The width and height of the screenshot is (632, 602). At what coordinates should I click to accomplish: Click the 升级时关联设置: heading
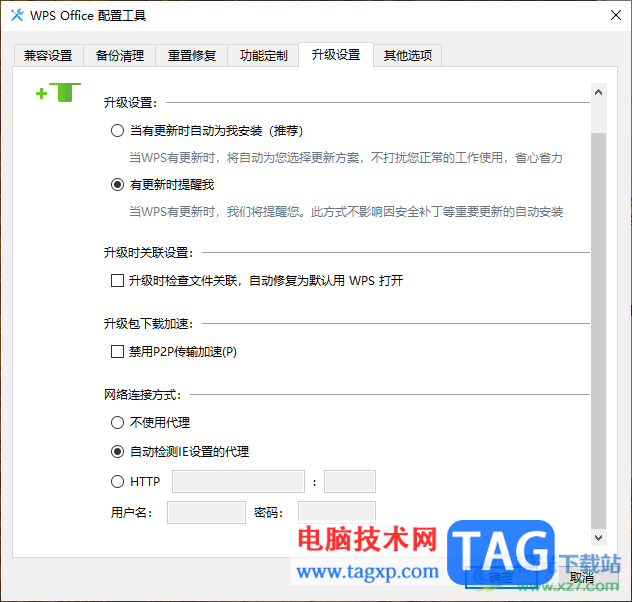tap(149, 253)
